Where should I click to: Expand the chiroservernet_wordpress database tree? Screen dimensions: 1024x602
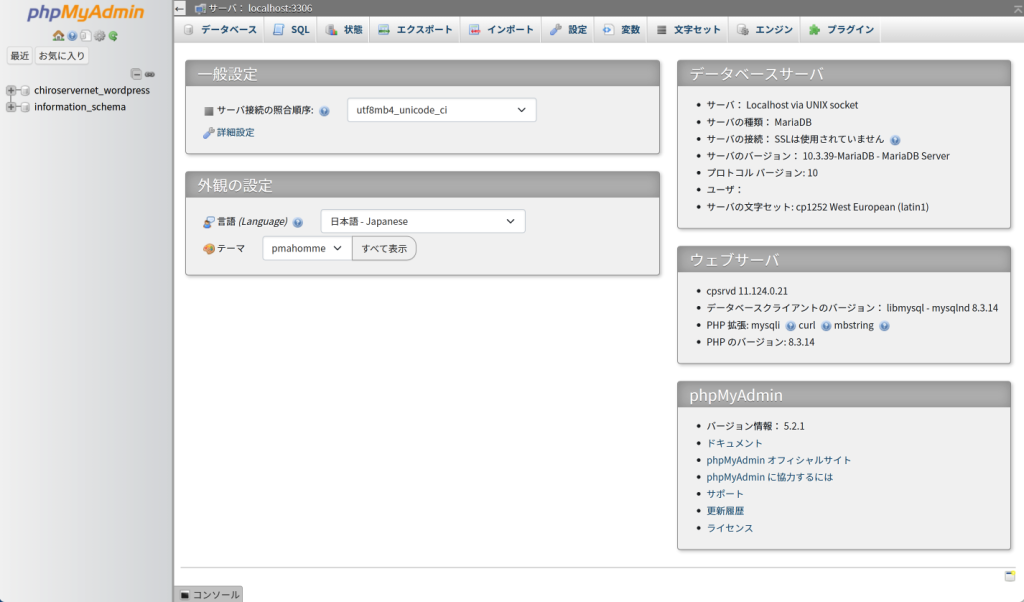click(x=10, y=90)
